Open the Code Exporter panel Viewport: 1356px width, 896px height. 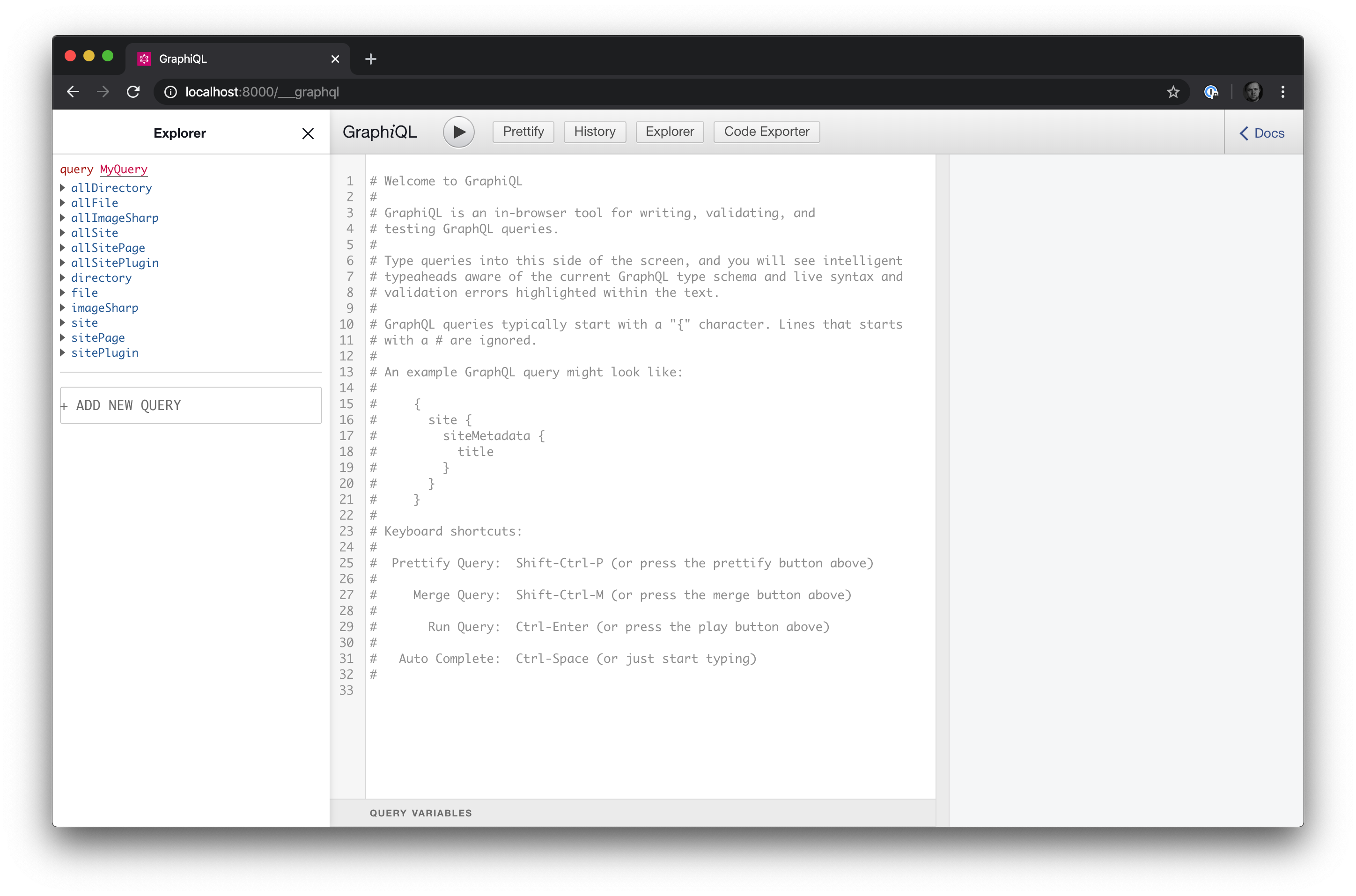point(765,131)
